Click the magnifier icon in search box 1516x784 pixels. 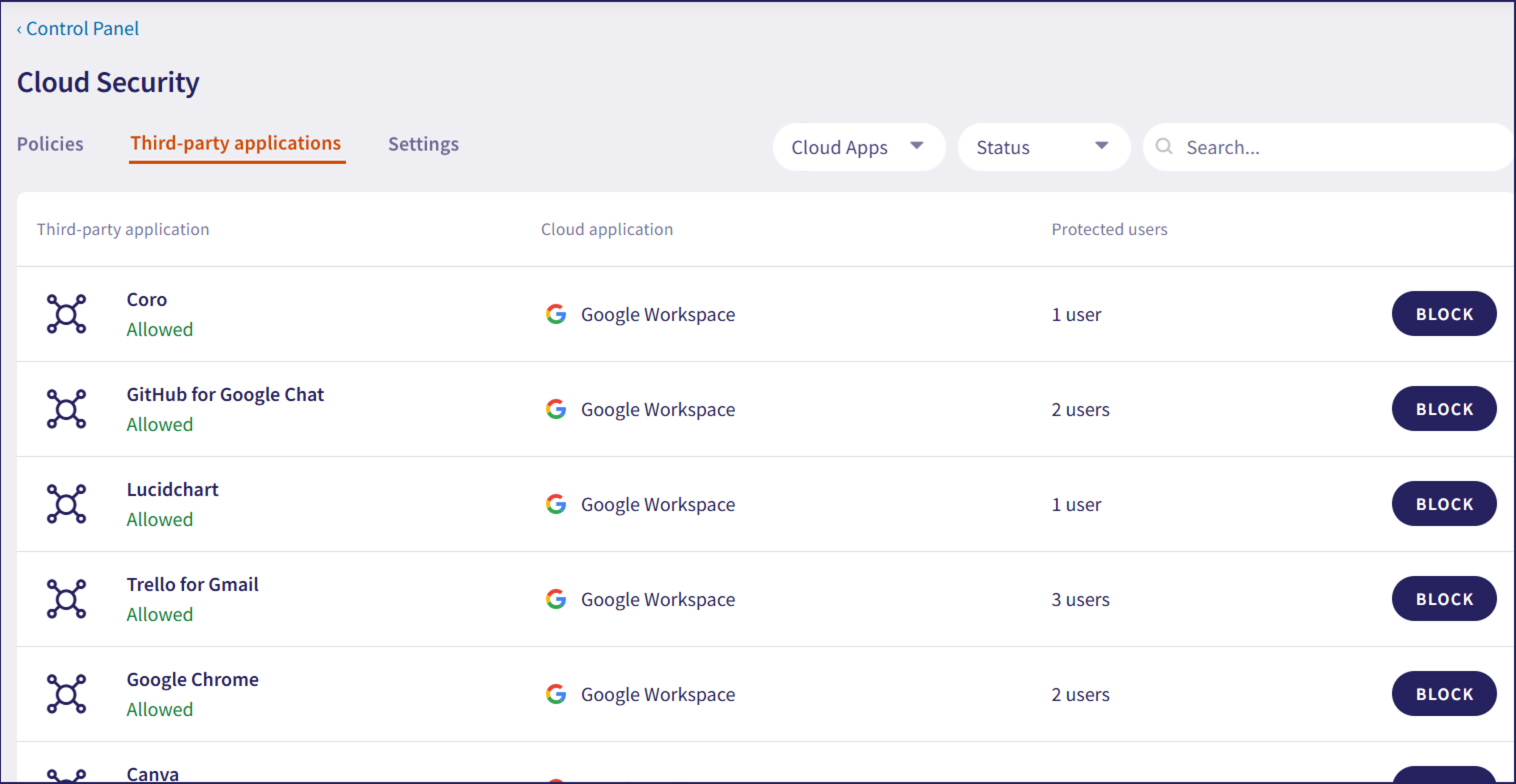point(1163,146)
